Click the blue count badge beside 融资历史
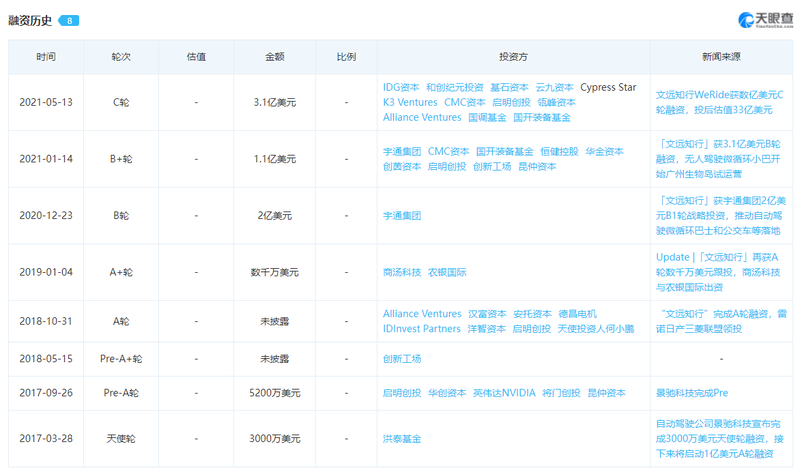The height and width of the screenshot is (470, 800). (69, 21)
